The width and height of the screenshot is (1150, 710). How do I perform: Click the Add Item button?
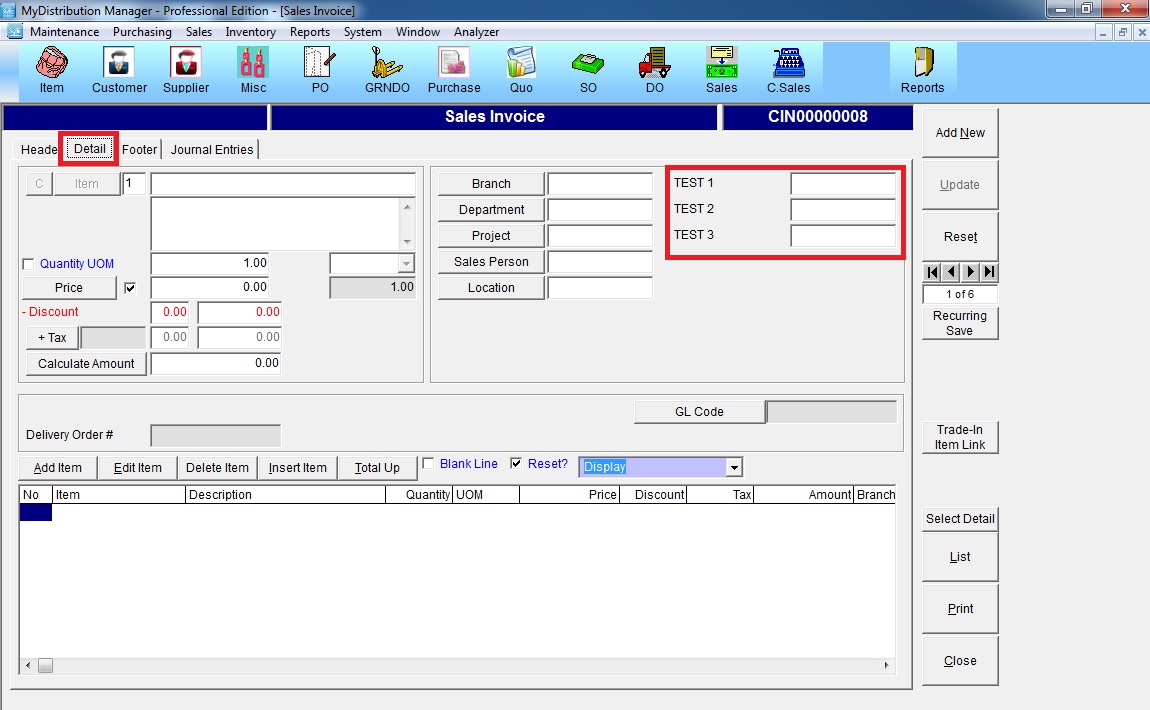(58, 468)
